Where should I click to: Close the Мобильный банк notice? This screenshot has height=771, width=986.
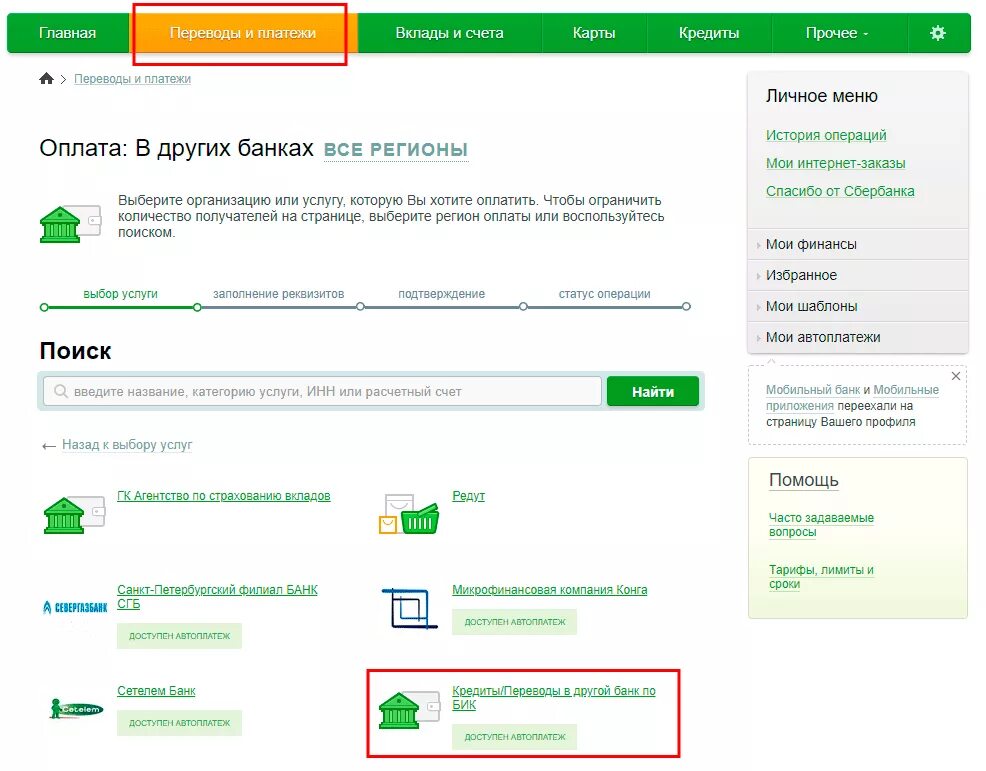[956, 376]
